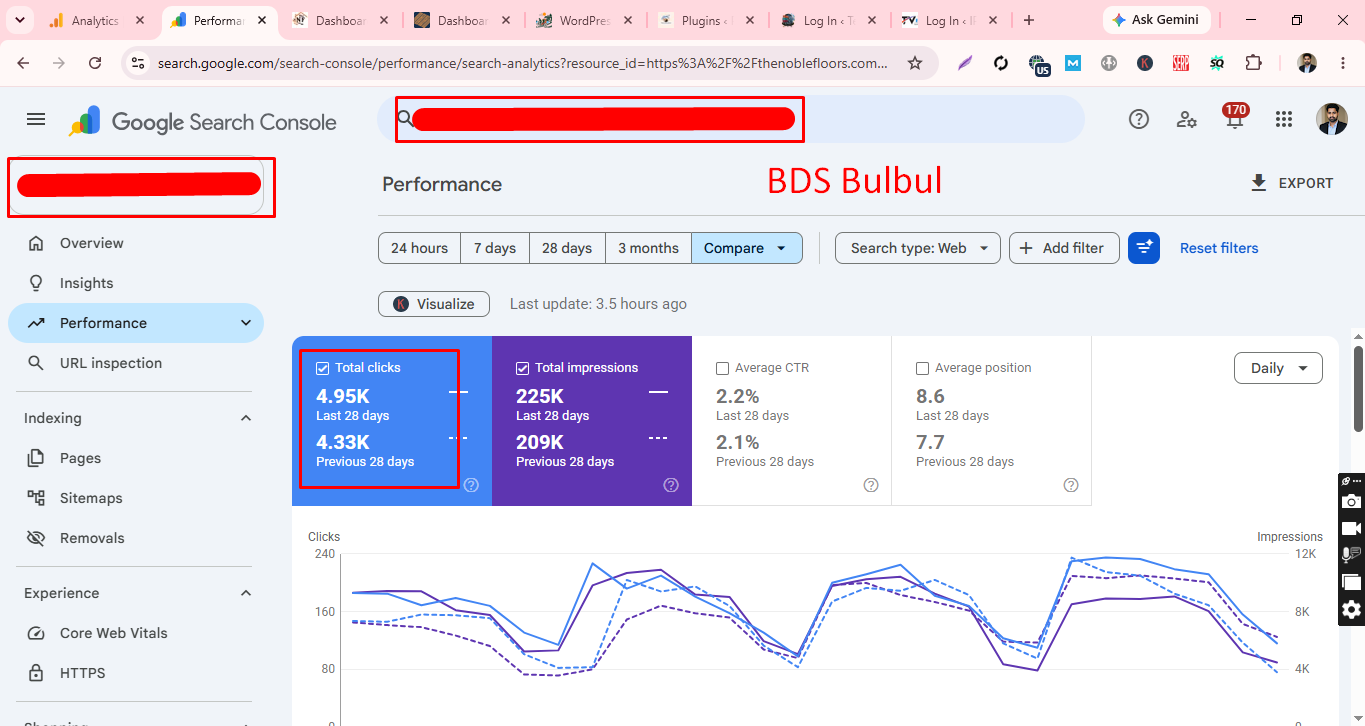Click the page vertical scrollbar
Screen dimensions: 1365x726
click(1359, 388)
